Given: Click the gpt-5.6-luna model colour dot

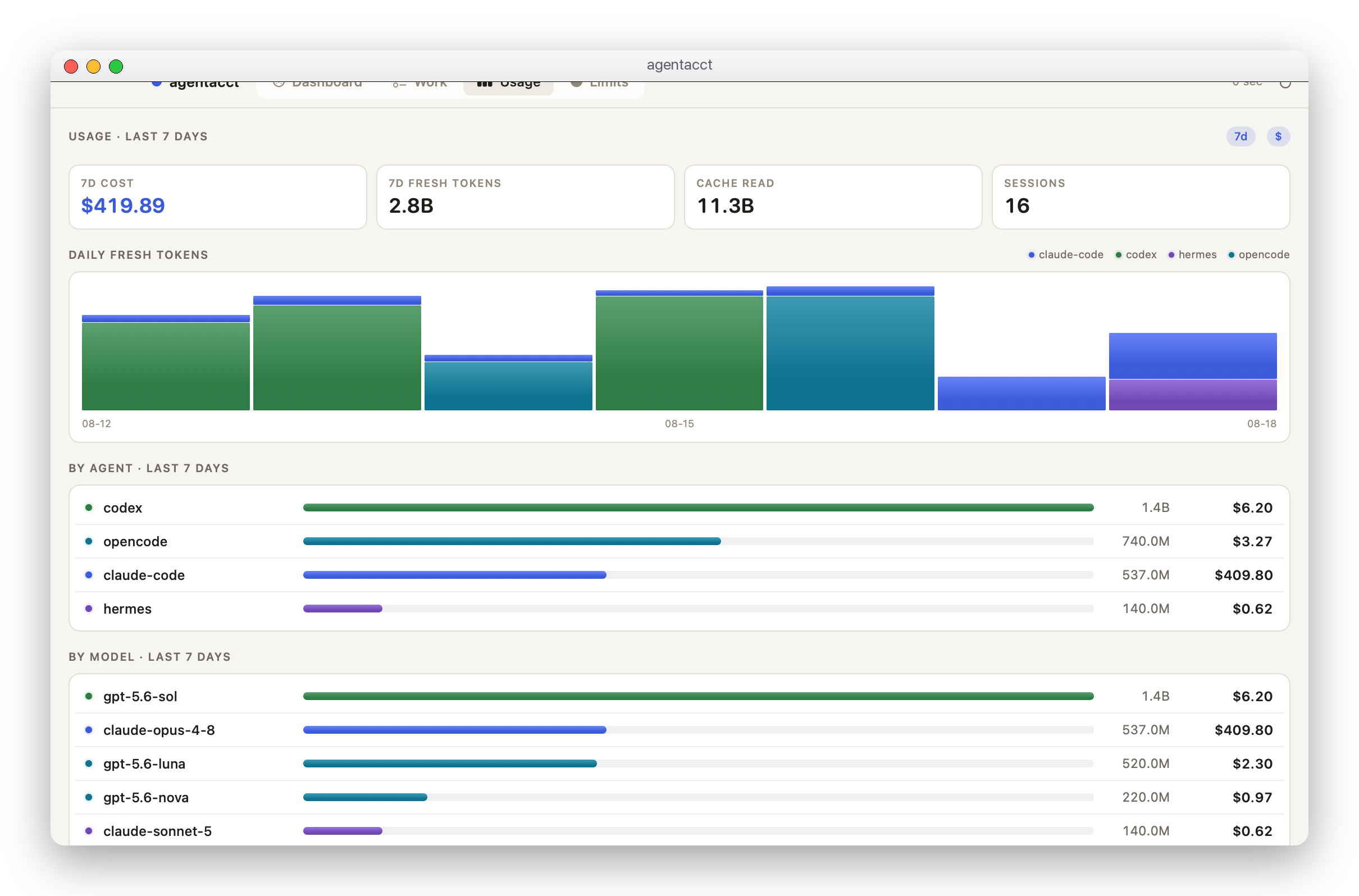Looking at the screenshot, I should click(89, 764).
